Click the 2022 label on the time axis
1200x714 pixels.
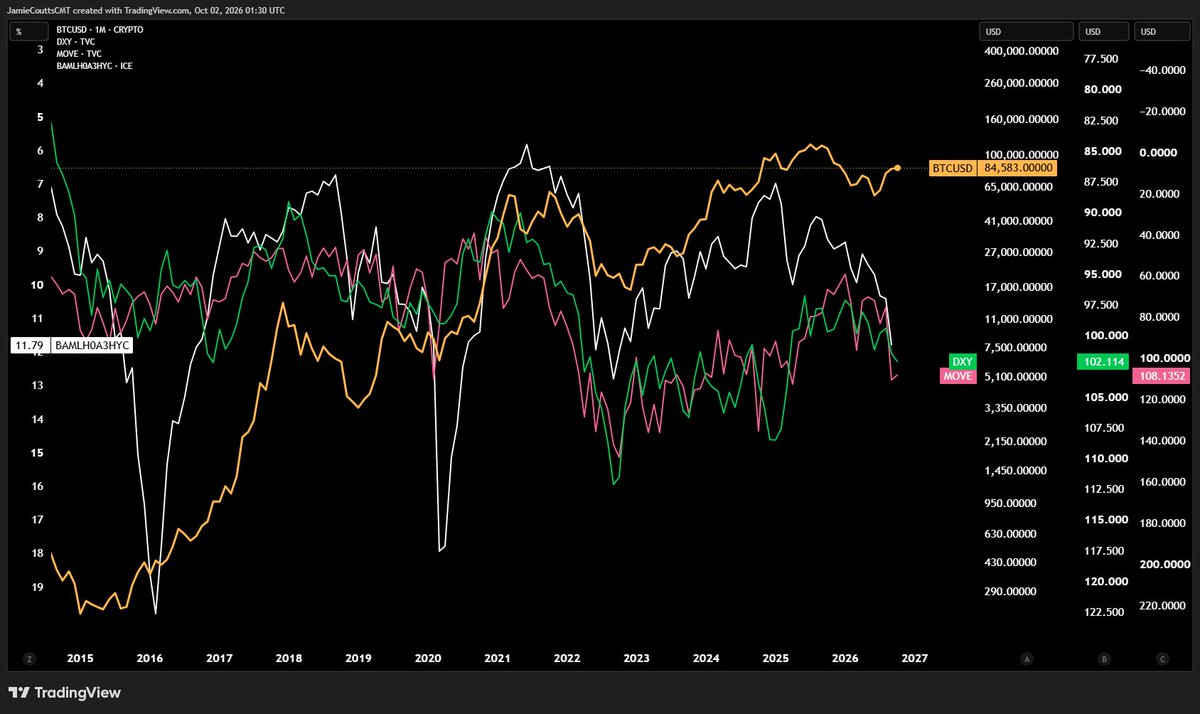pos(567,658)
